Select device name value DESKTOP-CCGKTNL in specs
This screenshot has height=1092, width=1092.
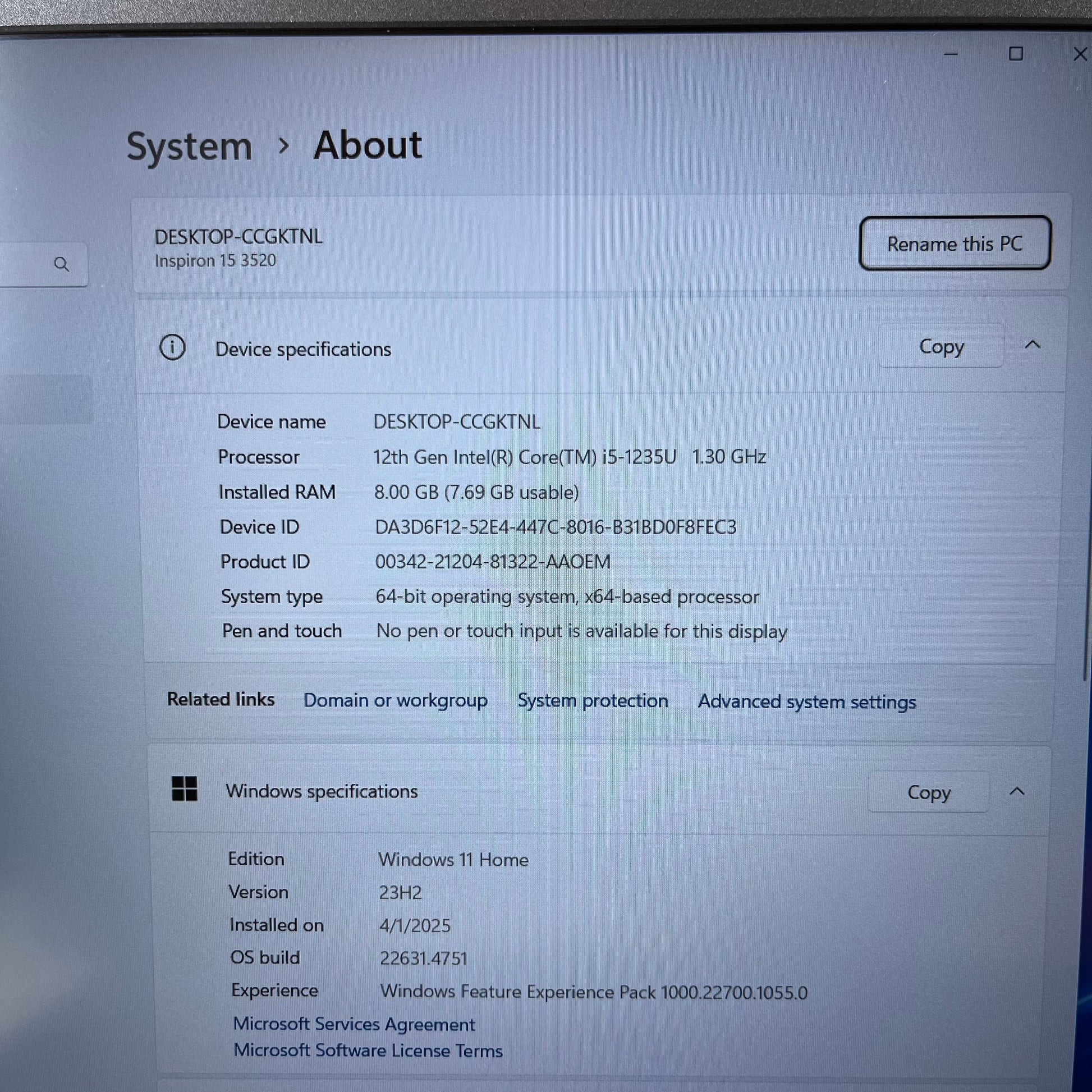pyautogui.click(x=457, y=421)
